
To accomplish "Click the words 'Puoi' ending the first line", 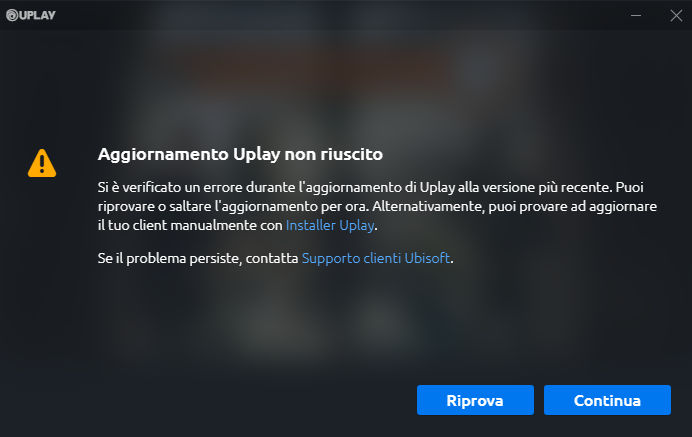I will (x=630, y=187).
